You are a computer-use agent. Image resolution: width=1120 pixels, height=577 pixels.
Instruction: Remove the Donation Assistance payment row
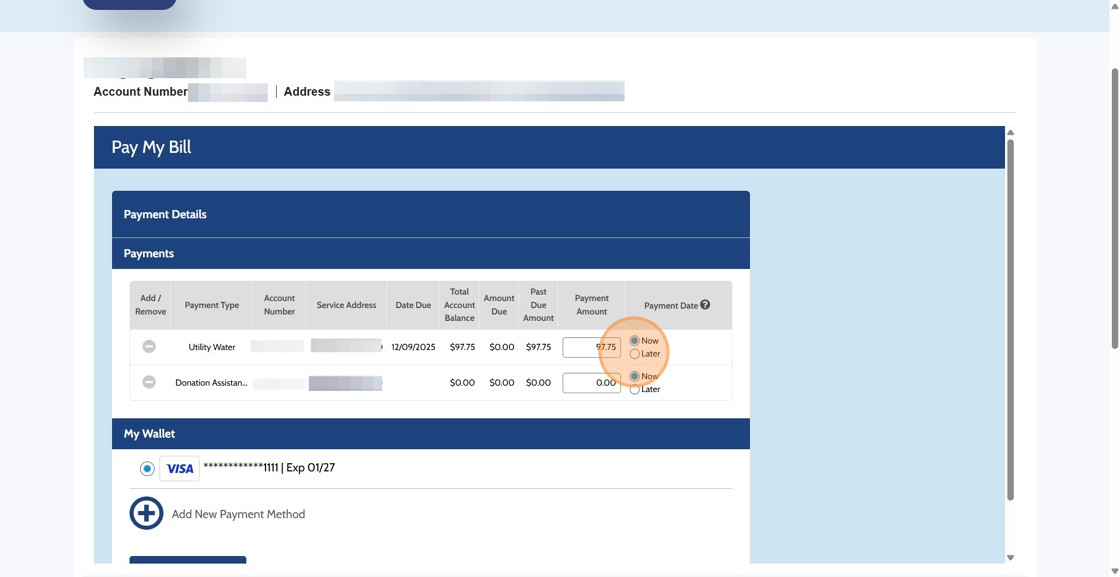pyautogui.click(x=148, y=382)
